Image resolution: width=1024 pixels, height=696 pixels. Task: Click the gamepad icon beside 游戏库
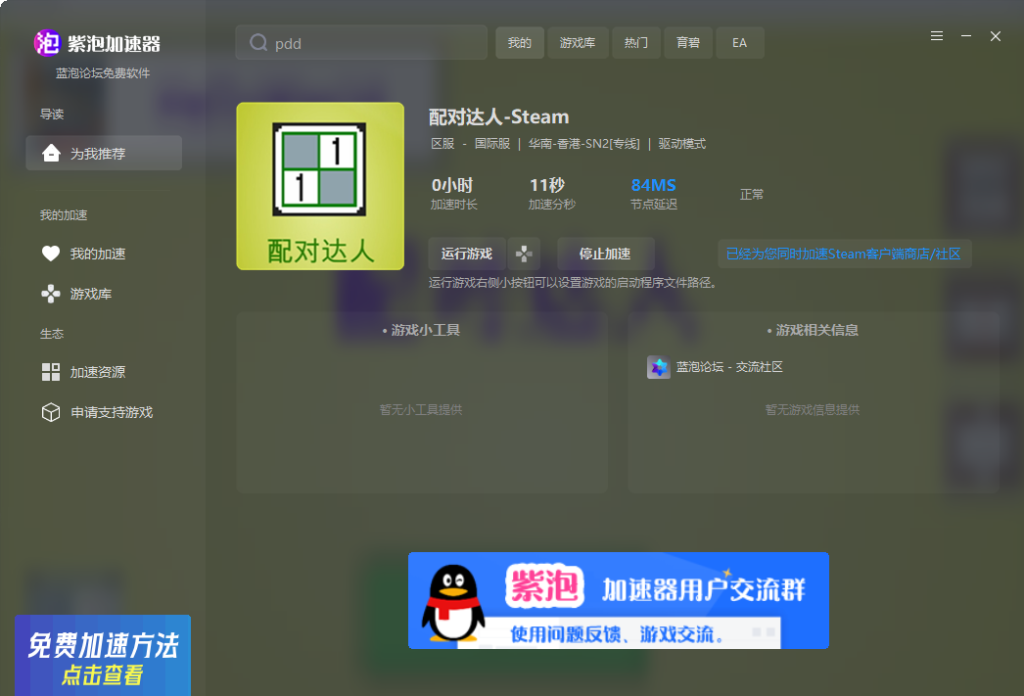50,294
